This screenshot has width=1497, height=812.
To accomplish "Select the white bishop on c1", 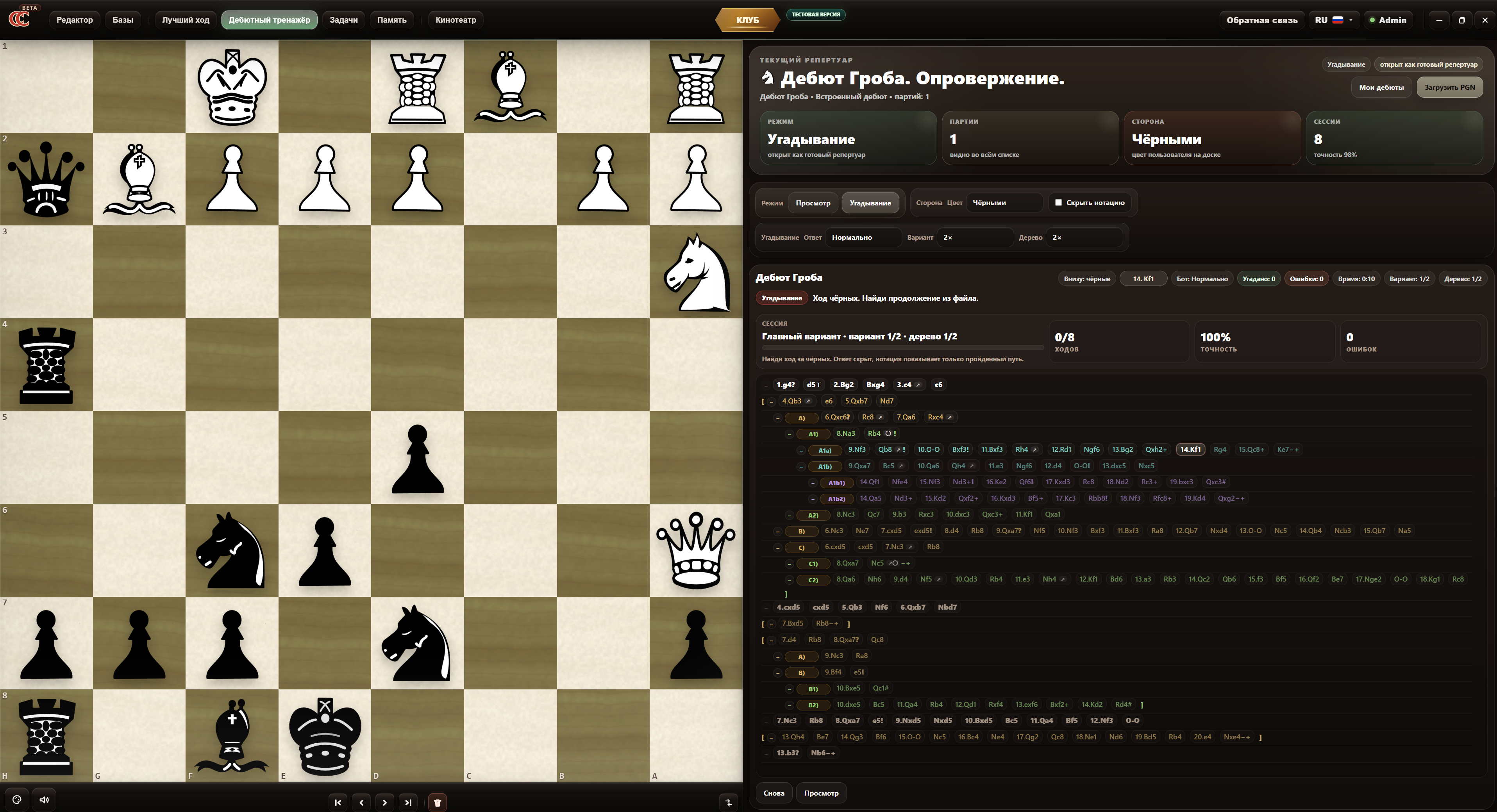I will (510, 87).
